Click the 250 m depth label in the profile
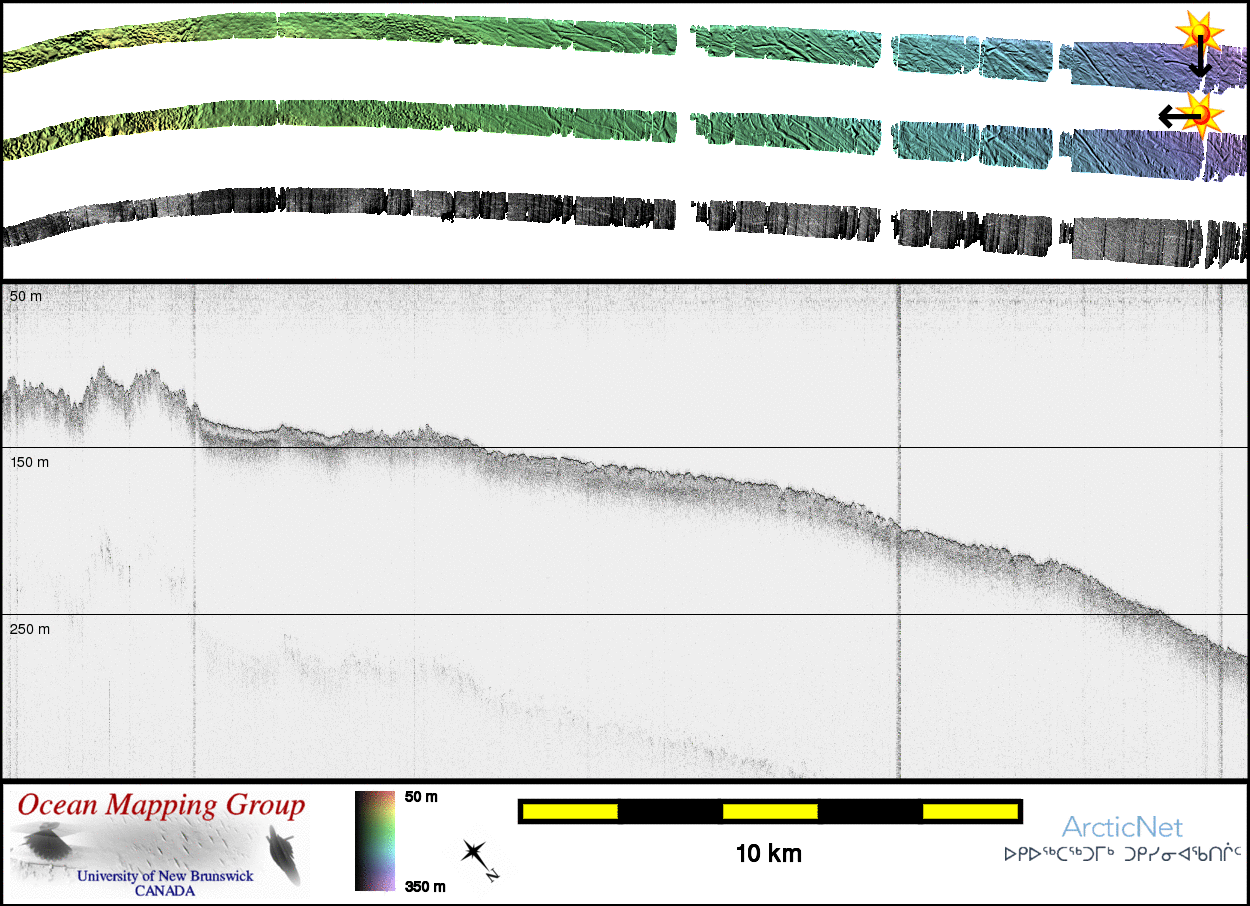The height and width of the screenshot is (906, 1250). pyautogui.click(x=30, y=629)
